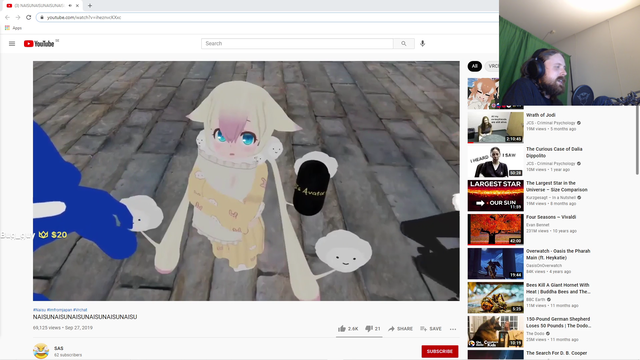This screenshot has height=360, width=640.
Task: Open The Search For D. B. Cooper title
Action: coord(556,353)
